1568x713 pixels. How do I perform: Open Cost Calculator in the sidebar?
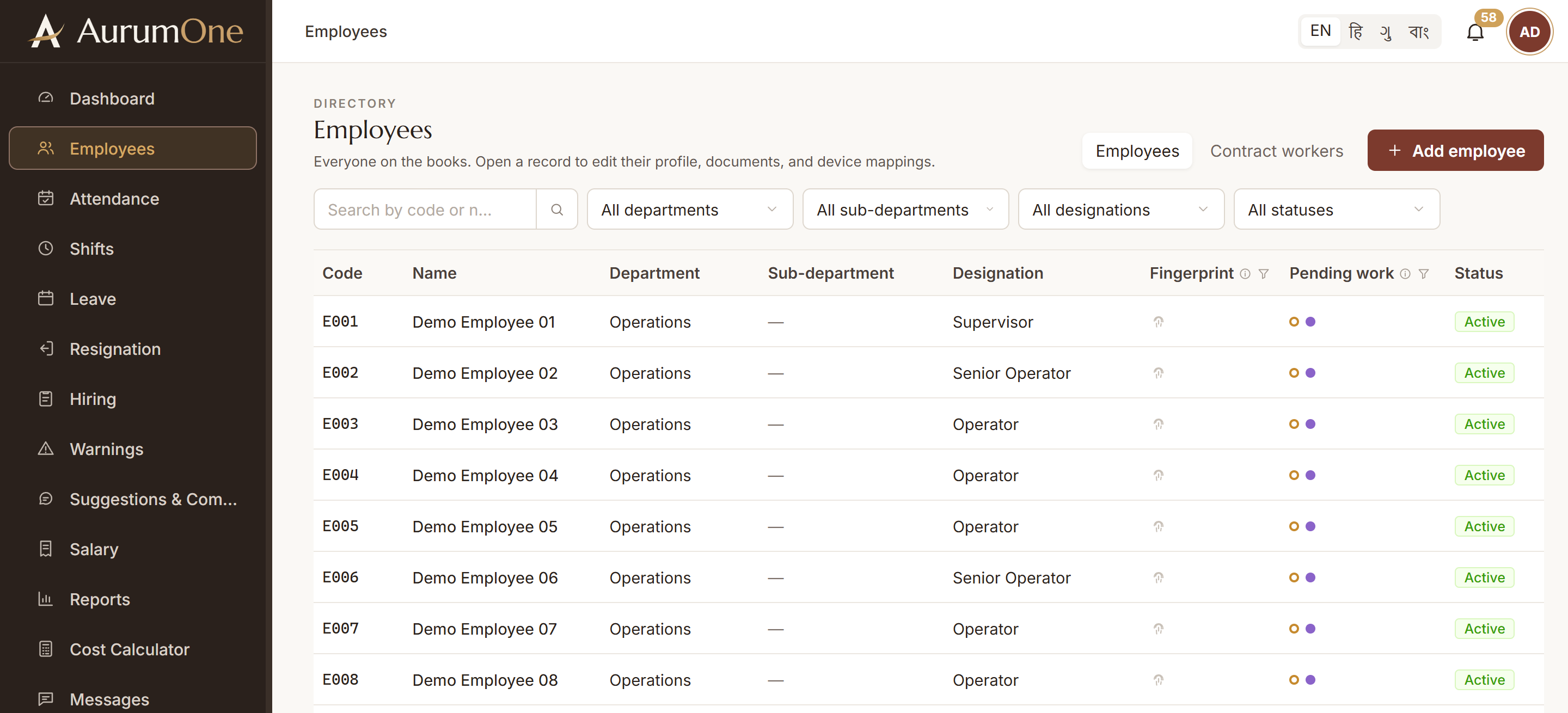[133, 649]
